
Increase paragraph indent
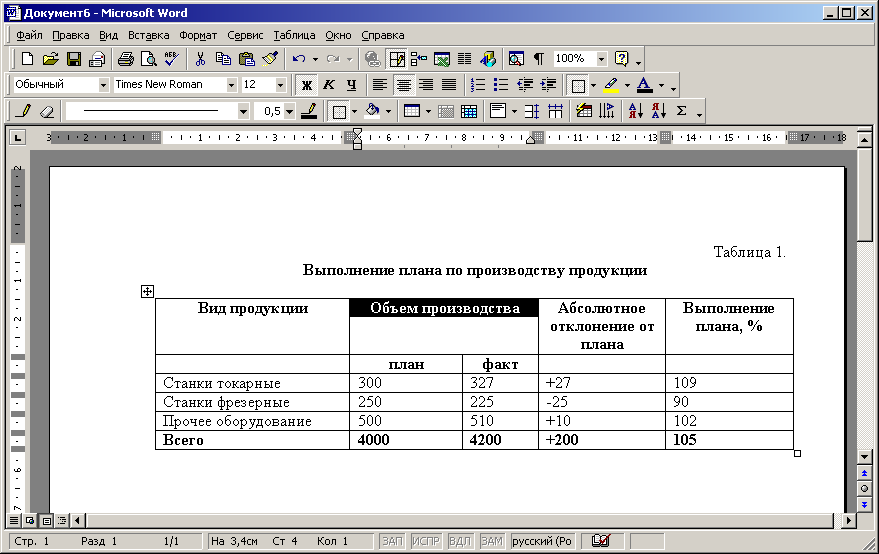pos(548,85)
